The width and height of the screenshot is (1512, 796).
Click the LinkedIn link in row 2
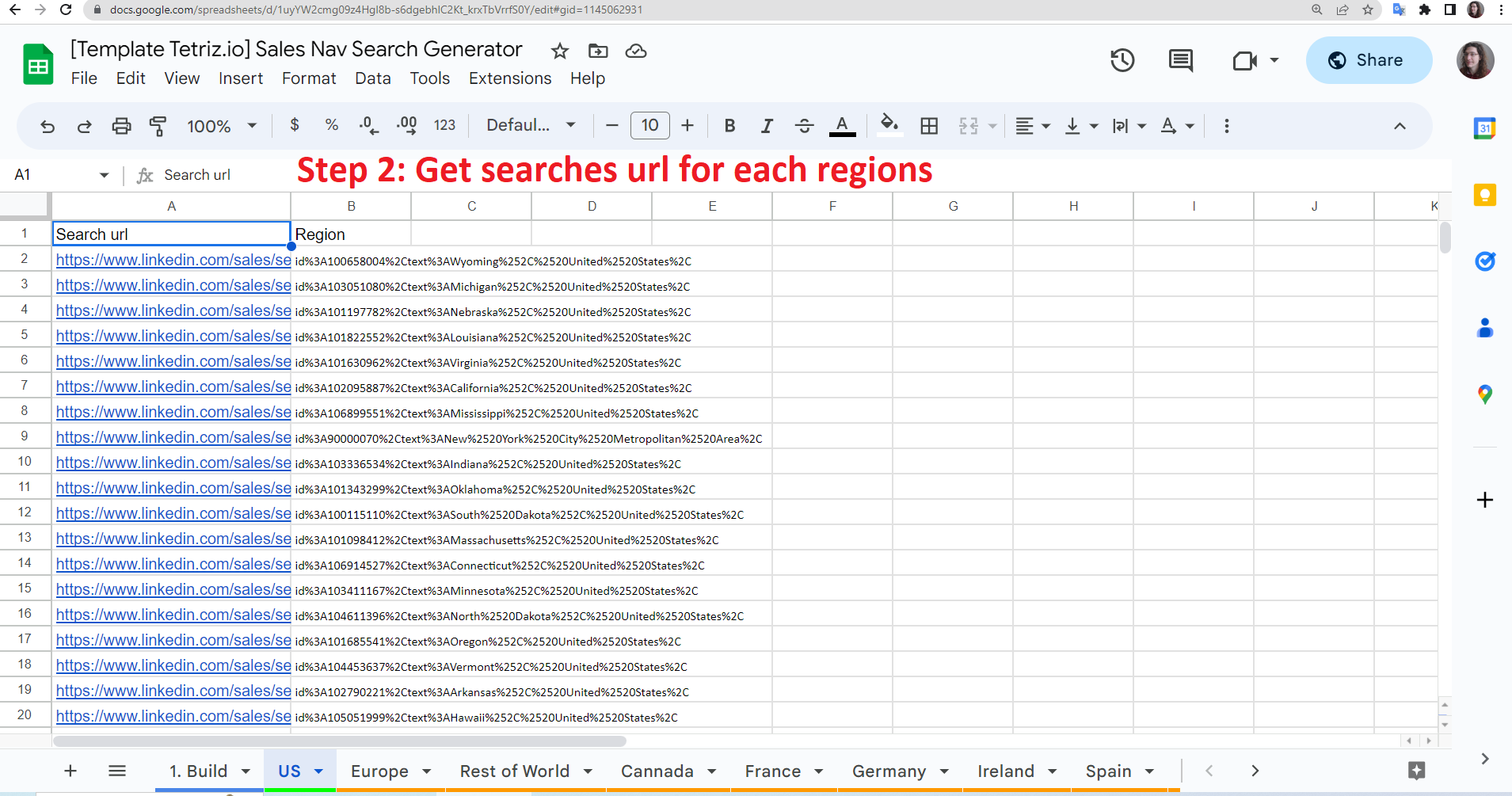point(173,260)
